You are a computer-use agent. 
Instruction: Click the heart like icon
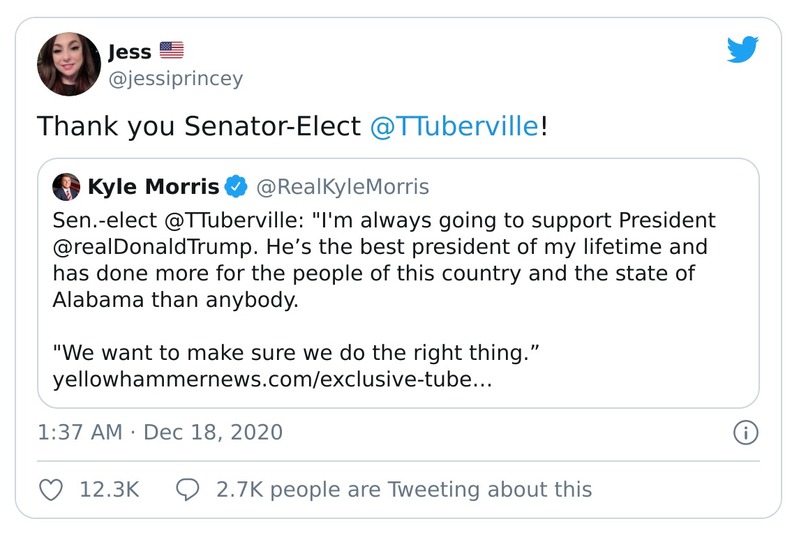tap(51, 489)
